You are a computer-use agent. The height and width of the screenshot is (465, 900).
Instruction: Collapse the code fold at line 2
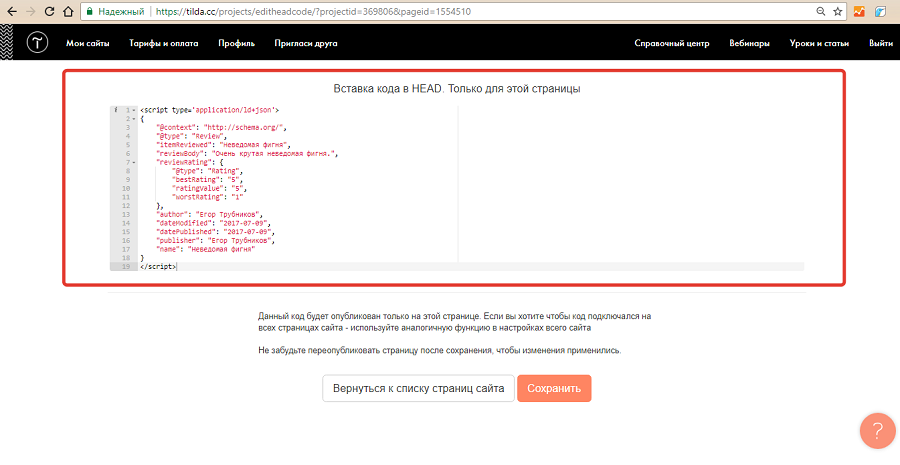(134, 118)
